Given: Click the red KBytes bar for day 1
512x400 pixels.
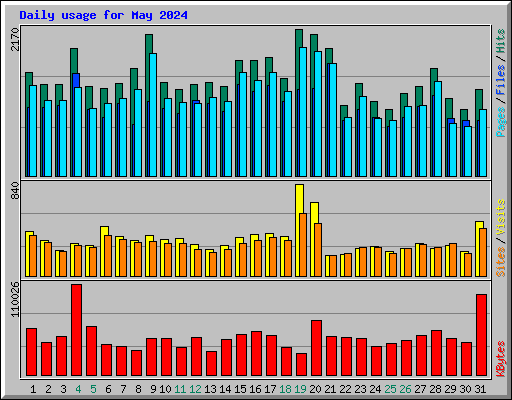Looking at the screenshot, I should point(31,352).
